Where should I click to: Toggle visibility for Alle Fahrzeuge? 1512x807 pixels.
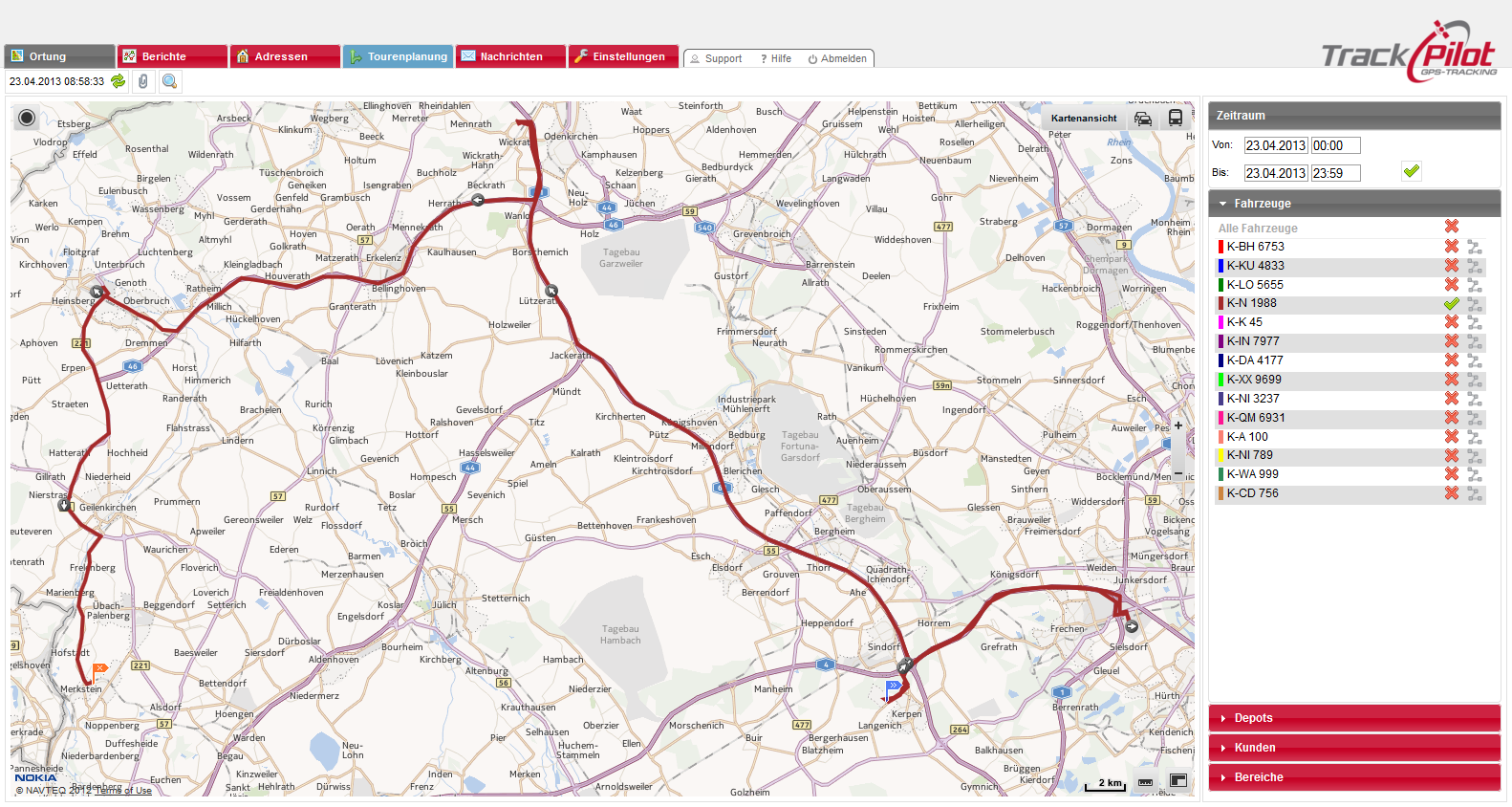(x=1452, y=226)
